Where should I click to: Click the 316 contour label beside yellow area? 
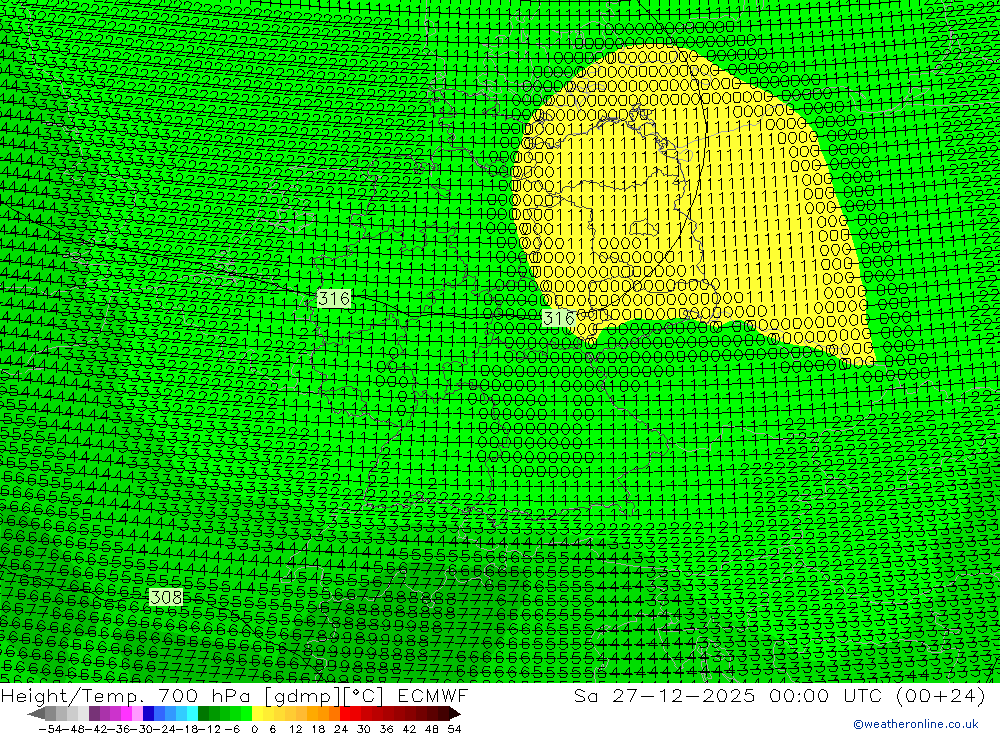[559, 318]
